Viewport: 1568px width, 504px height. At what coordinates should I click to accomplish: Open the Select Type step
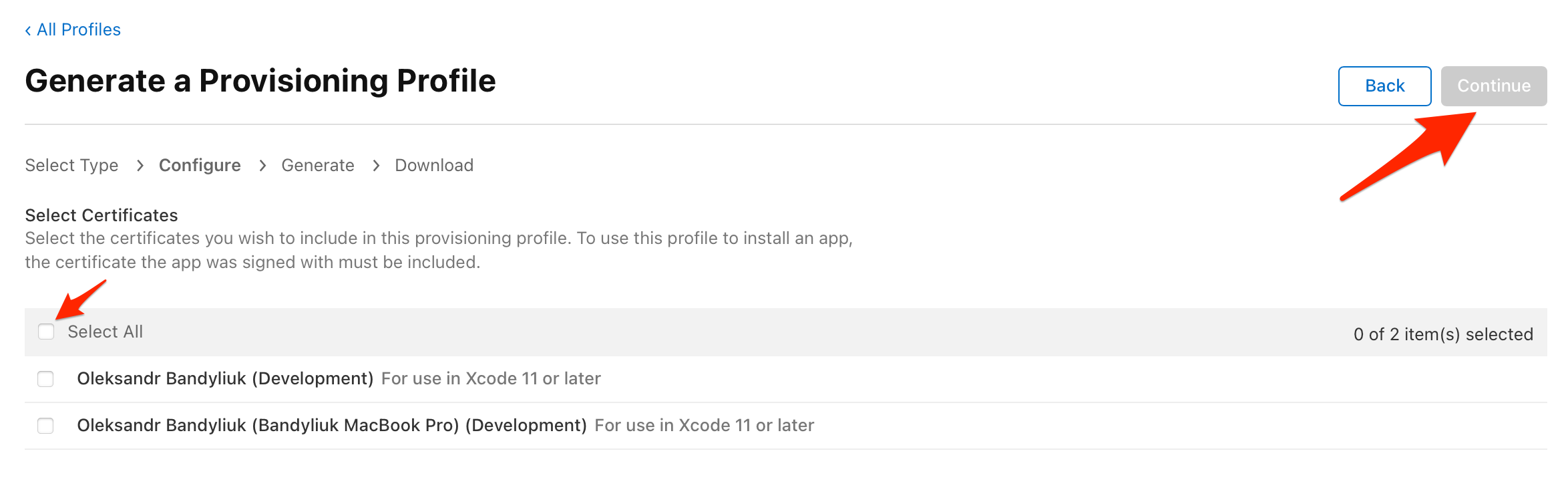71,165
